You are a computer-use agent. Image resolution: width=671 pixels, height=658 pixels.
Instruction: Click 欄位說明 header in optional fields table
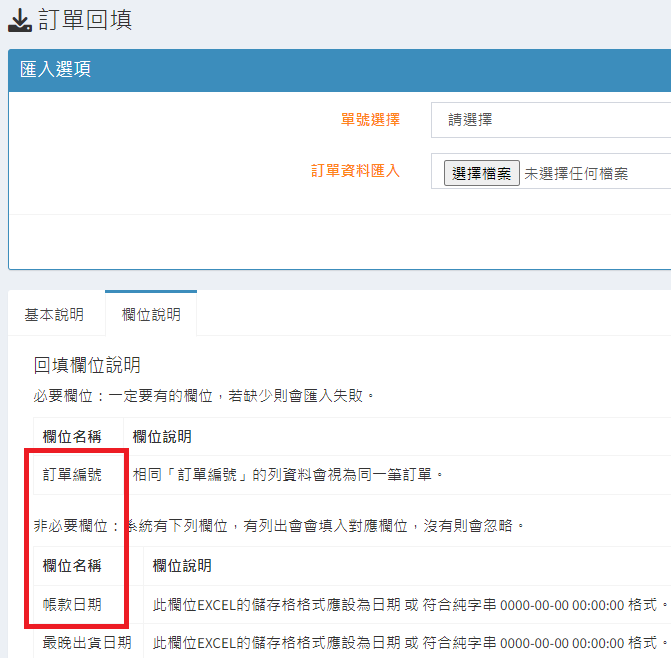(182, 566)
